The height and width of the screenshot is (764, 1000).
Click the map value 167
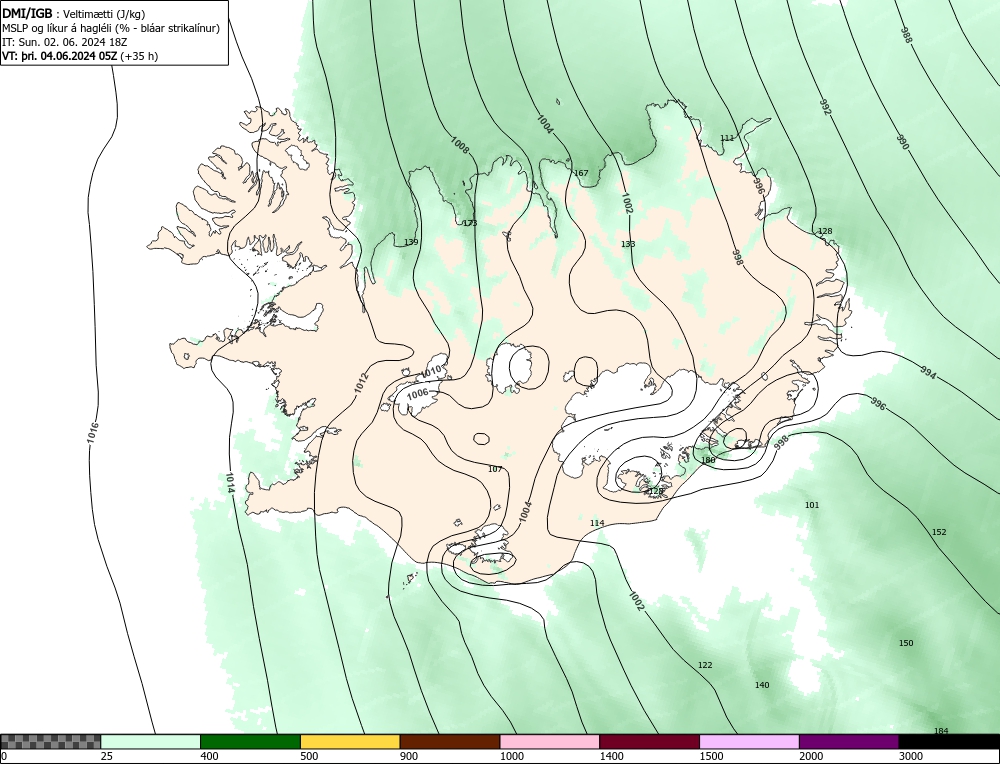coord(581,173)
